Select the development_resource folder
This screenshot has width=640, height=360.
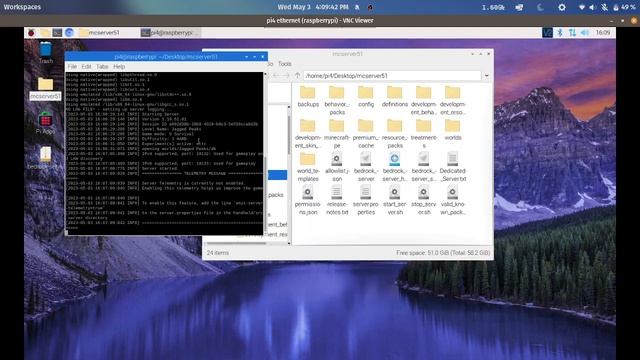point(453,100)
